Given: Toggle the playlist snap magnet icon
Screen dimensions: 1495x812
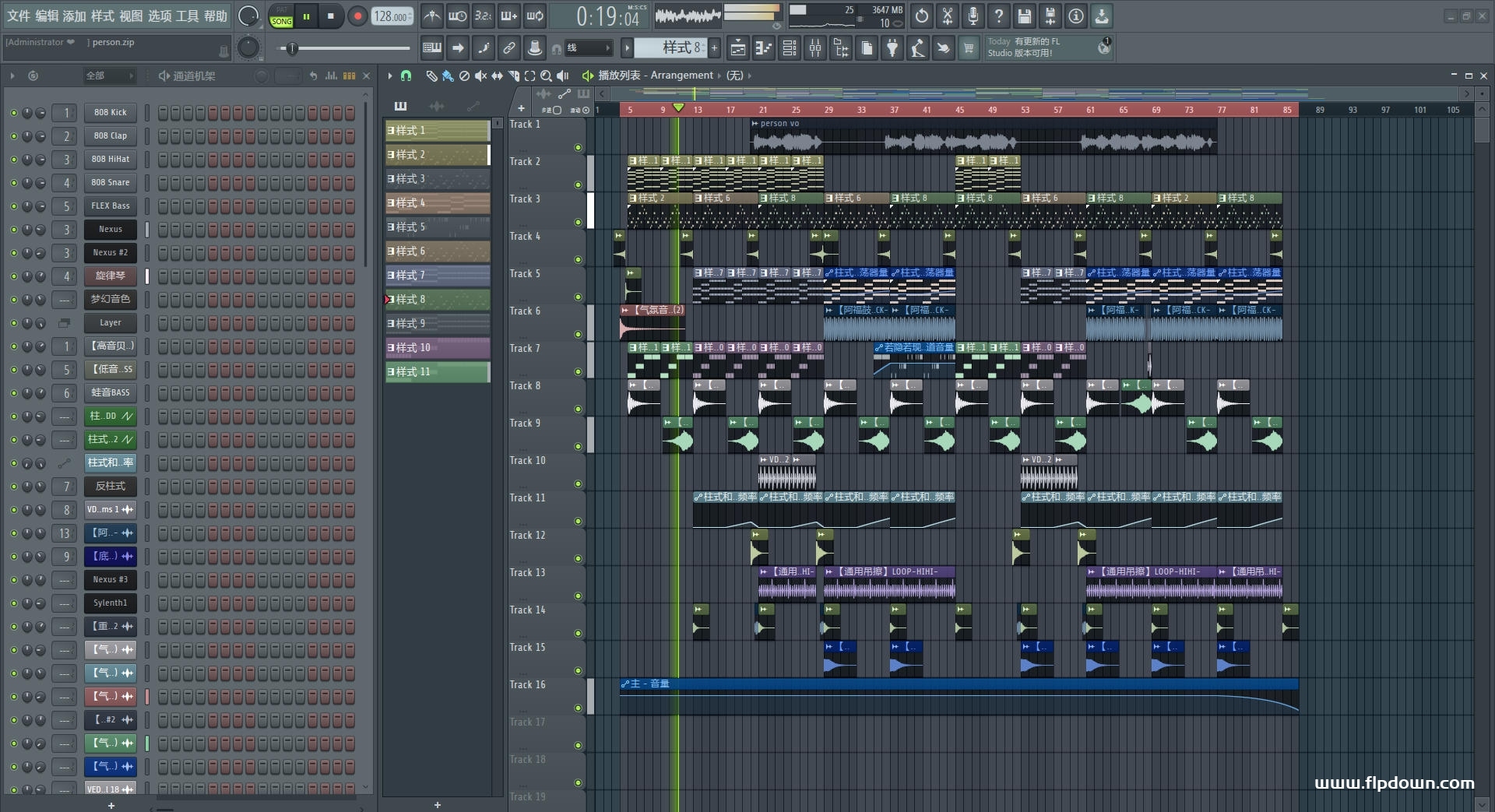Looking at the screenshot, I should pos(406,76).
